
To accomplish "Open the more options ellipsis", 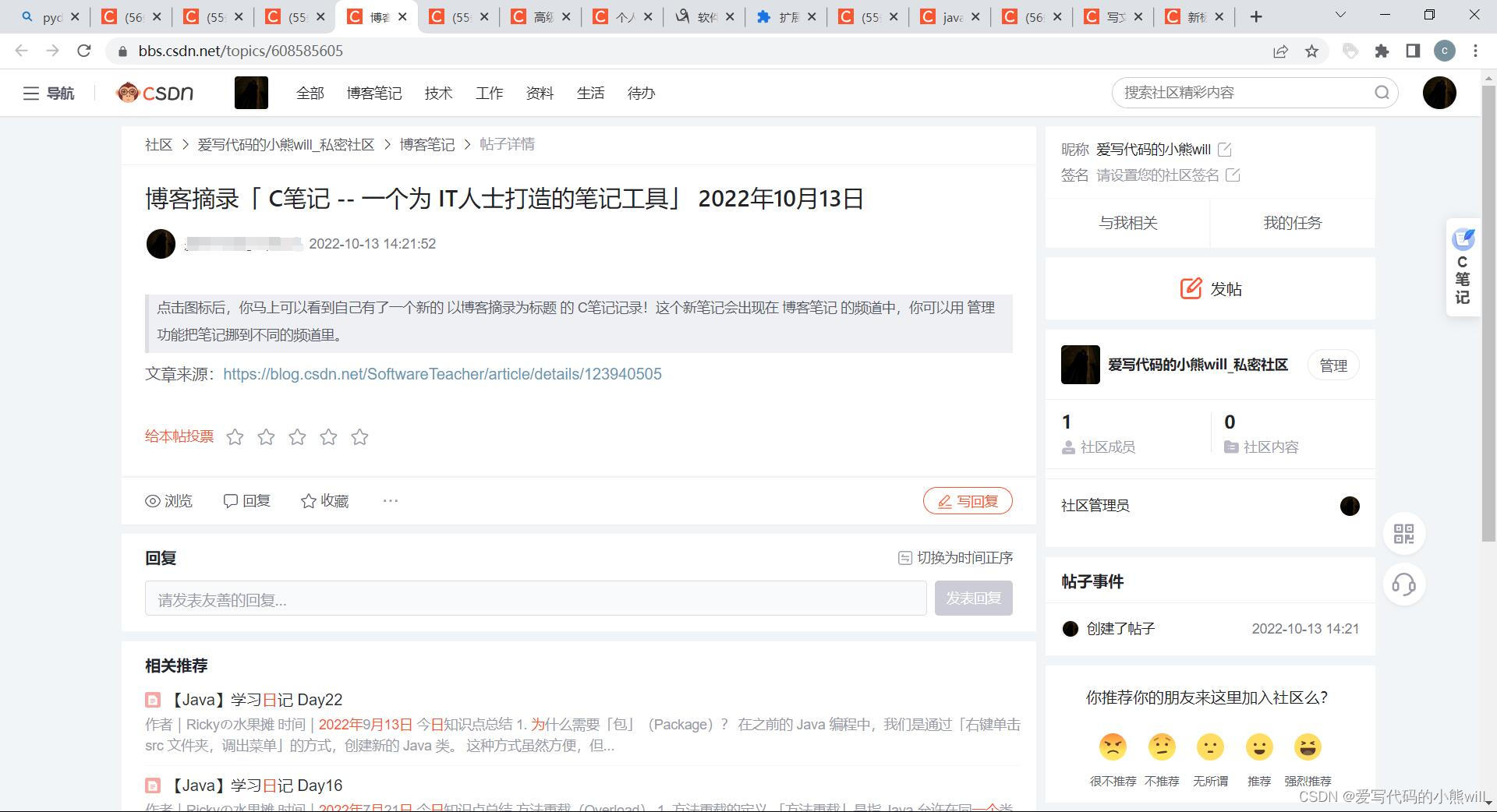I will 391,500.
